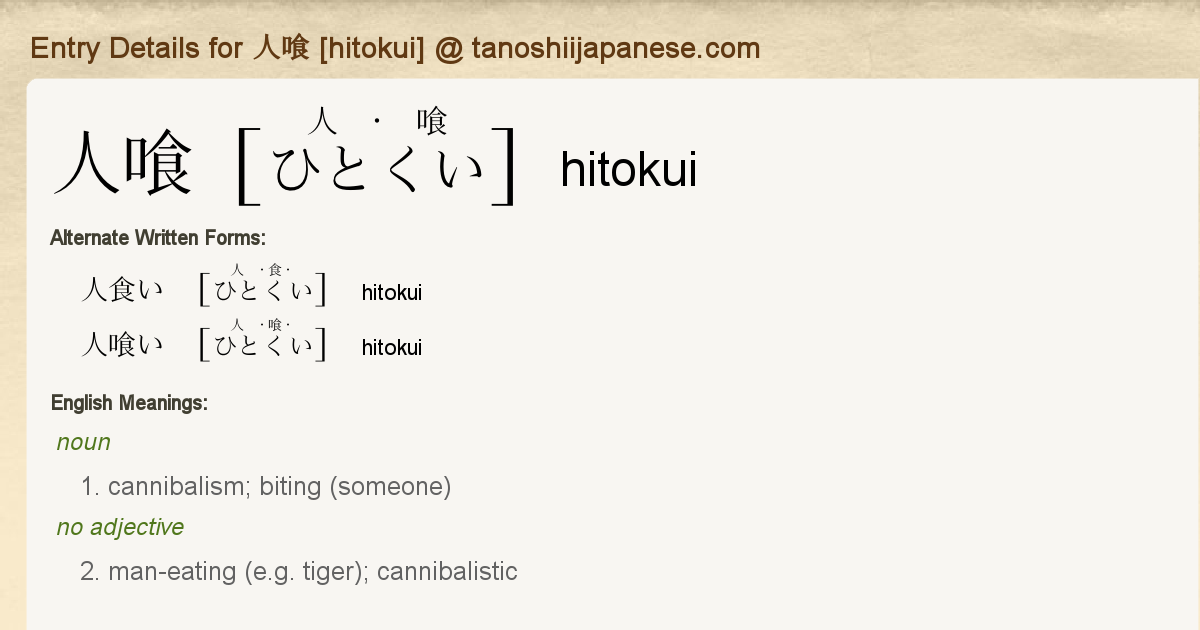
Task: Select the 人喰い alternate written form
Action: [x=122, y=346]
